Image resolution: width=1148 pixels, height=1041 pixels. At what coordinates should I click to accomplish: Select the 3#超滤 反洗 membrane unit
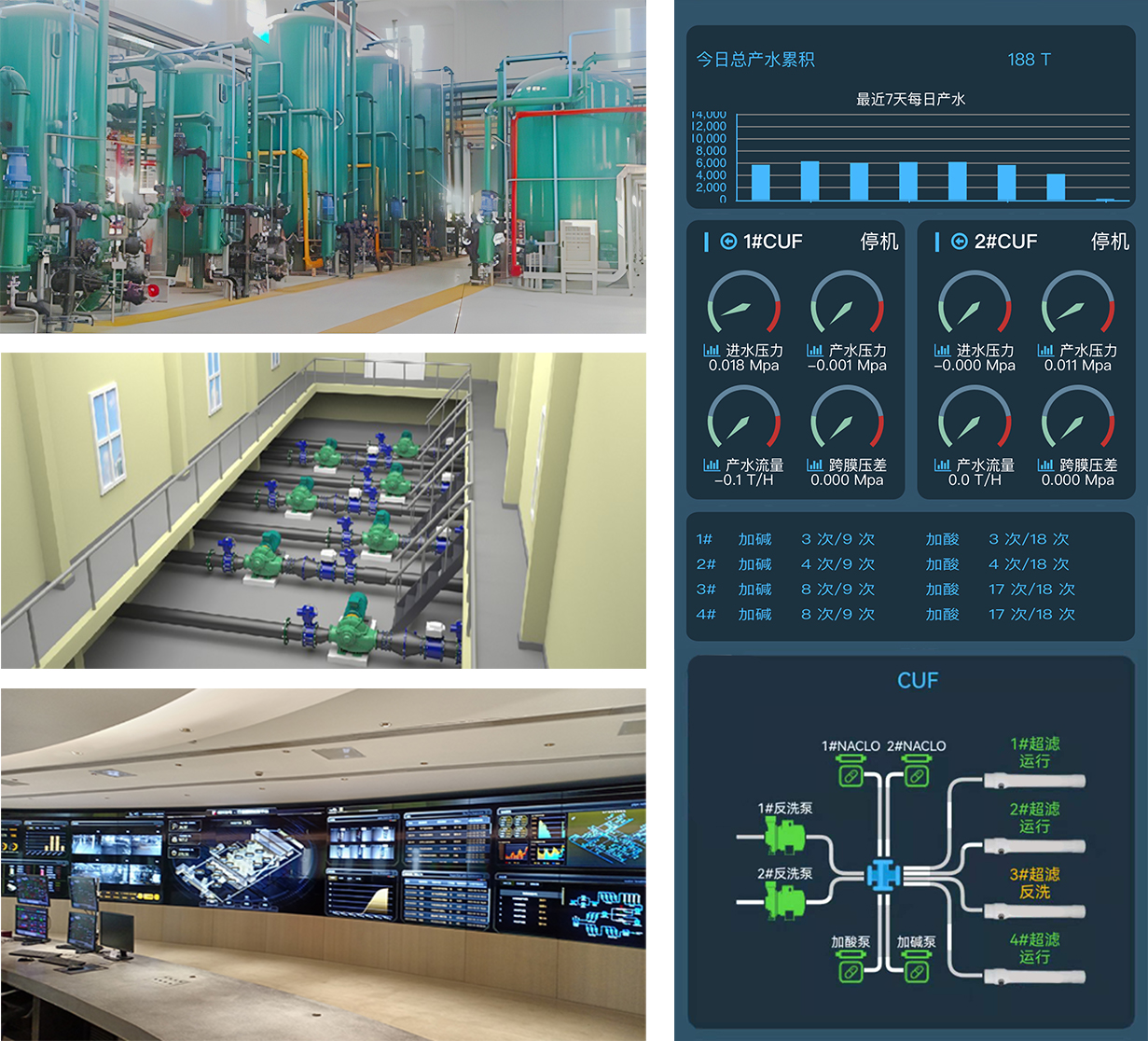coord(1033,910)
